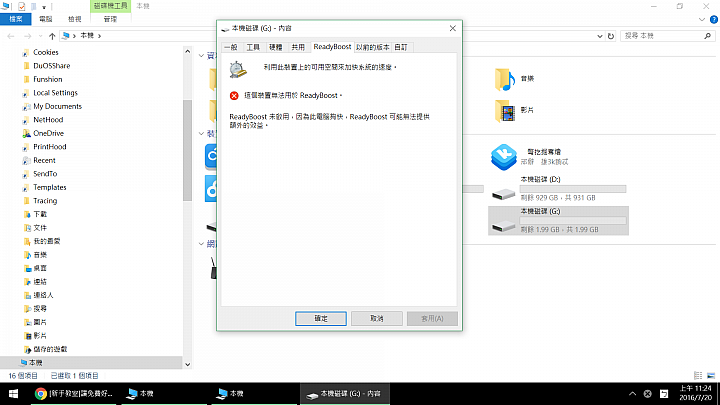Open recent locations dropdown arrow

coord(40,36)
